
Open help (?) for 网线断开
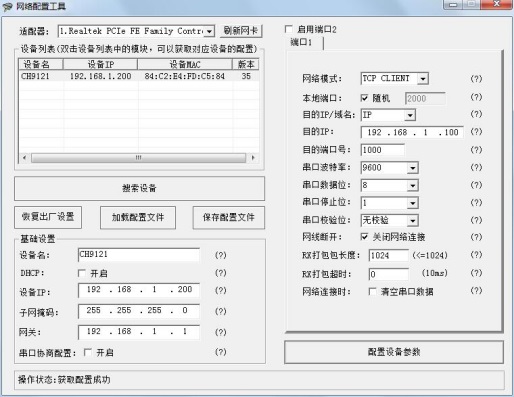tap(476, 237)
